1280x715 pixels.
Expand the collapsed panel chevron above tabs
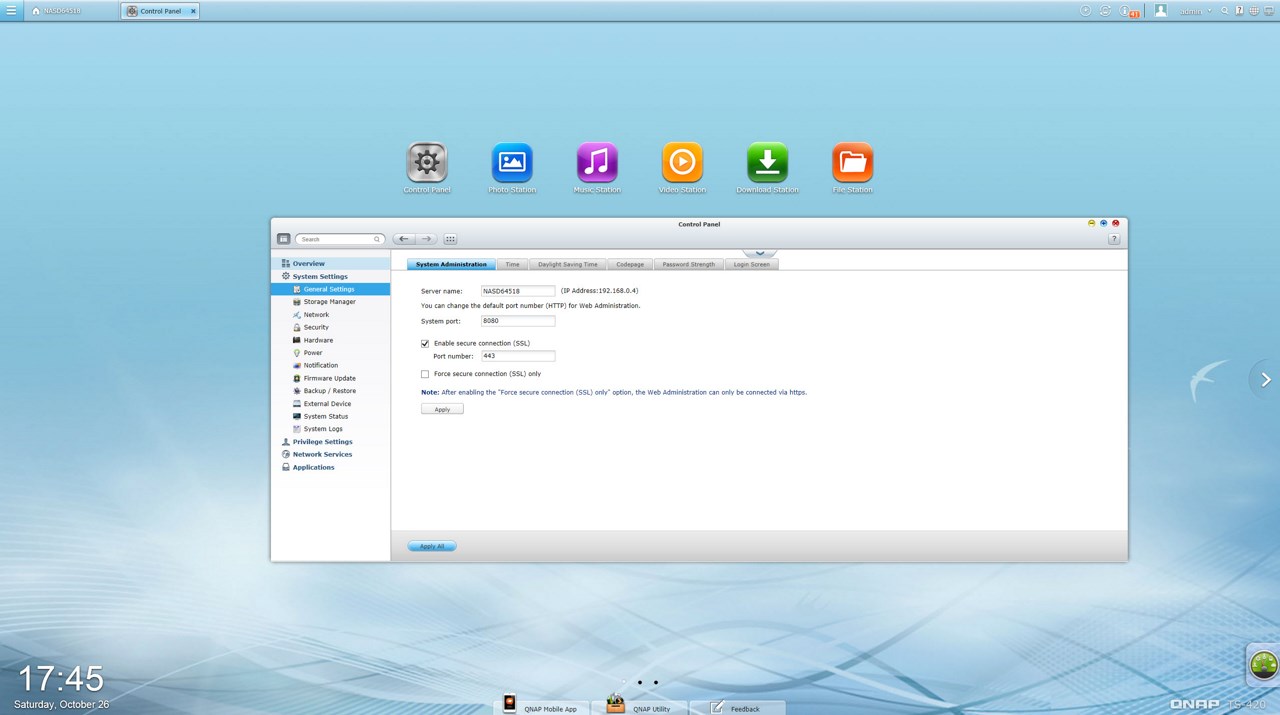pyautogui.click(x=759, y=253)
